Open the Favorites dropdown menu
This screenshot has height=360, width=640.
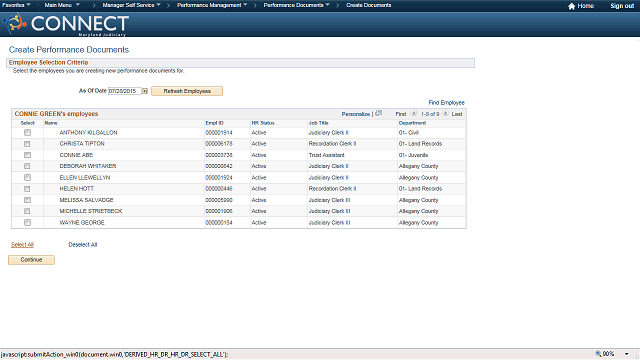click(x=16, y=5)
